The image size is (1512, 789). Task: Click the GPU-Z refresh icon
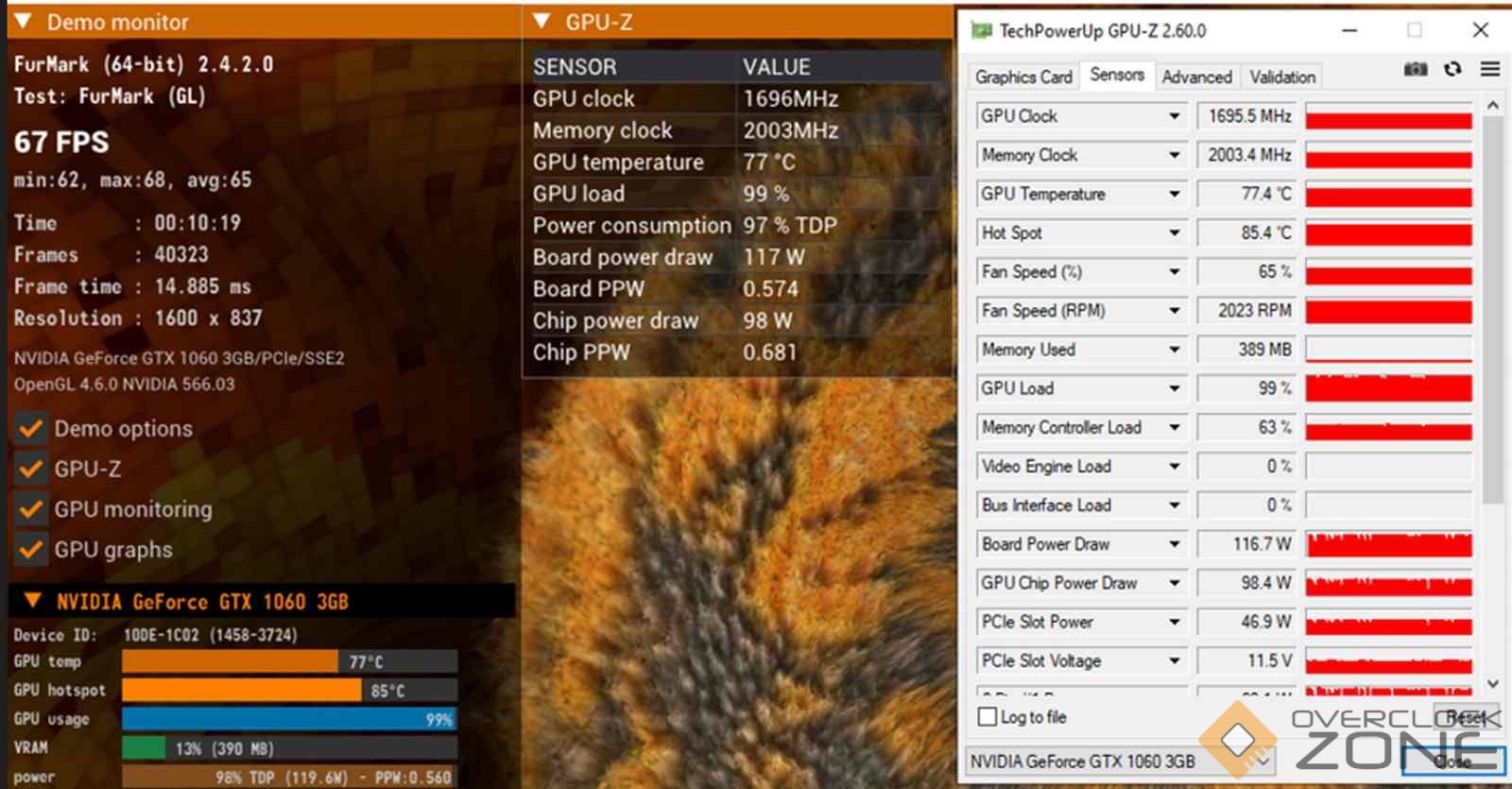tap(1452, 69)
